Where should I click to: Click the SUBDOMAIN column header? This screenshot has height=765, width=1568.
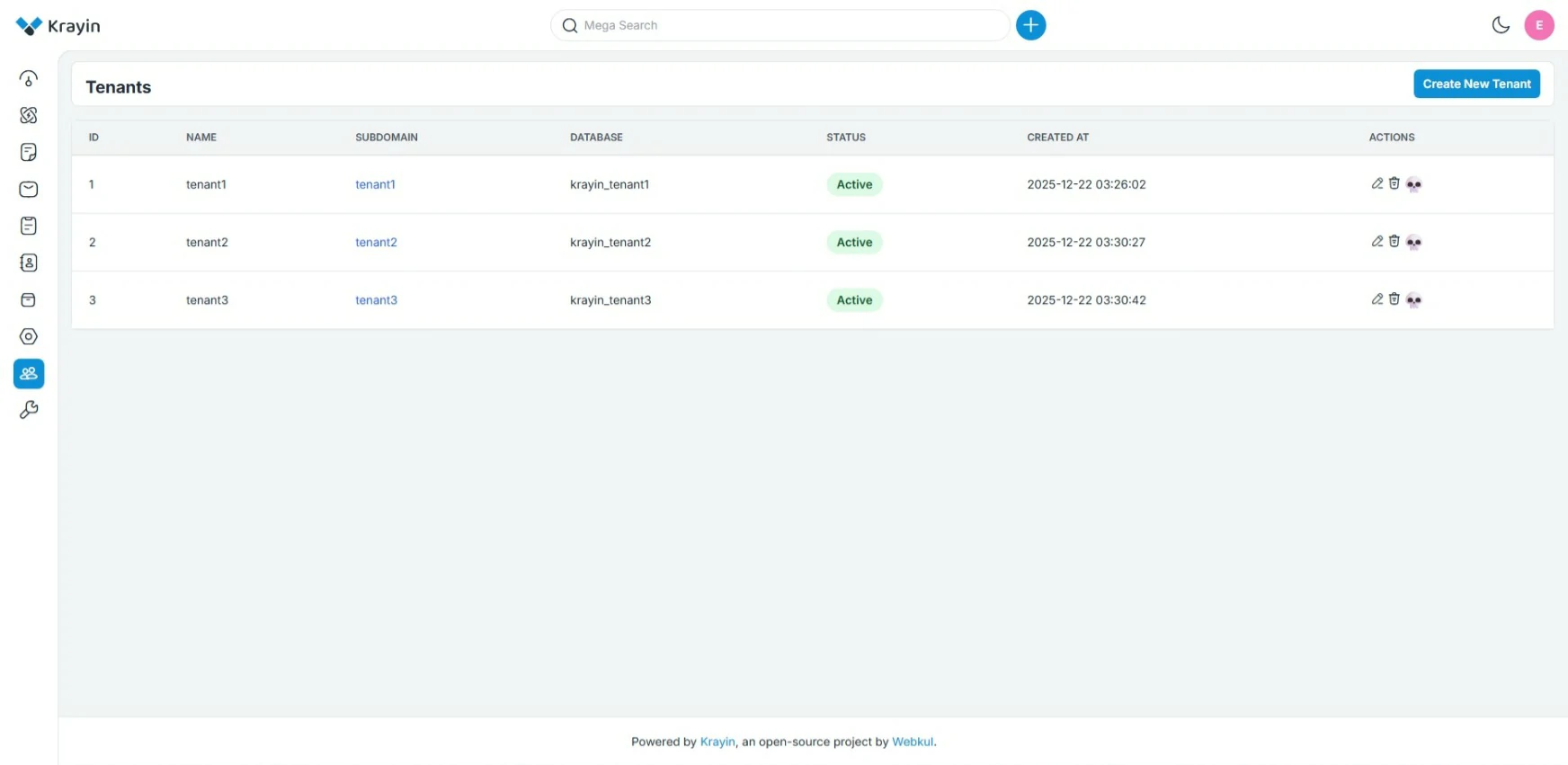pos(387,138)
